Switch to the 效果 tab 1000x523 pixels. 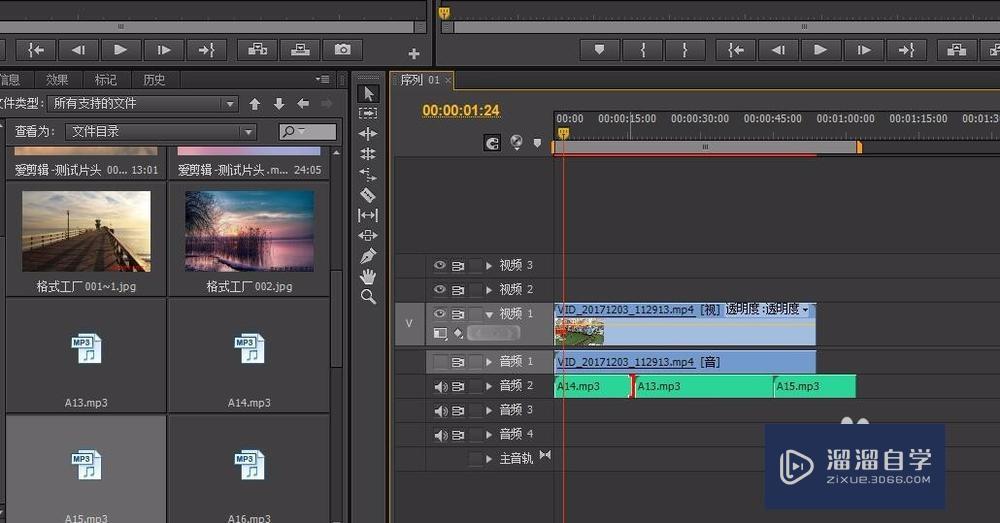click(57, 80)
